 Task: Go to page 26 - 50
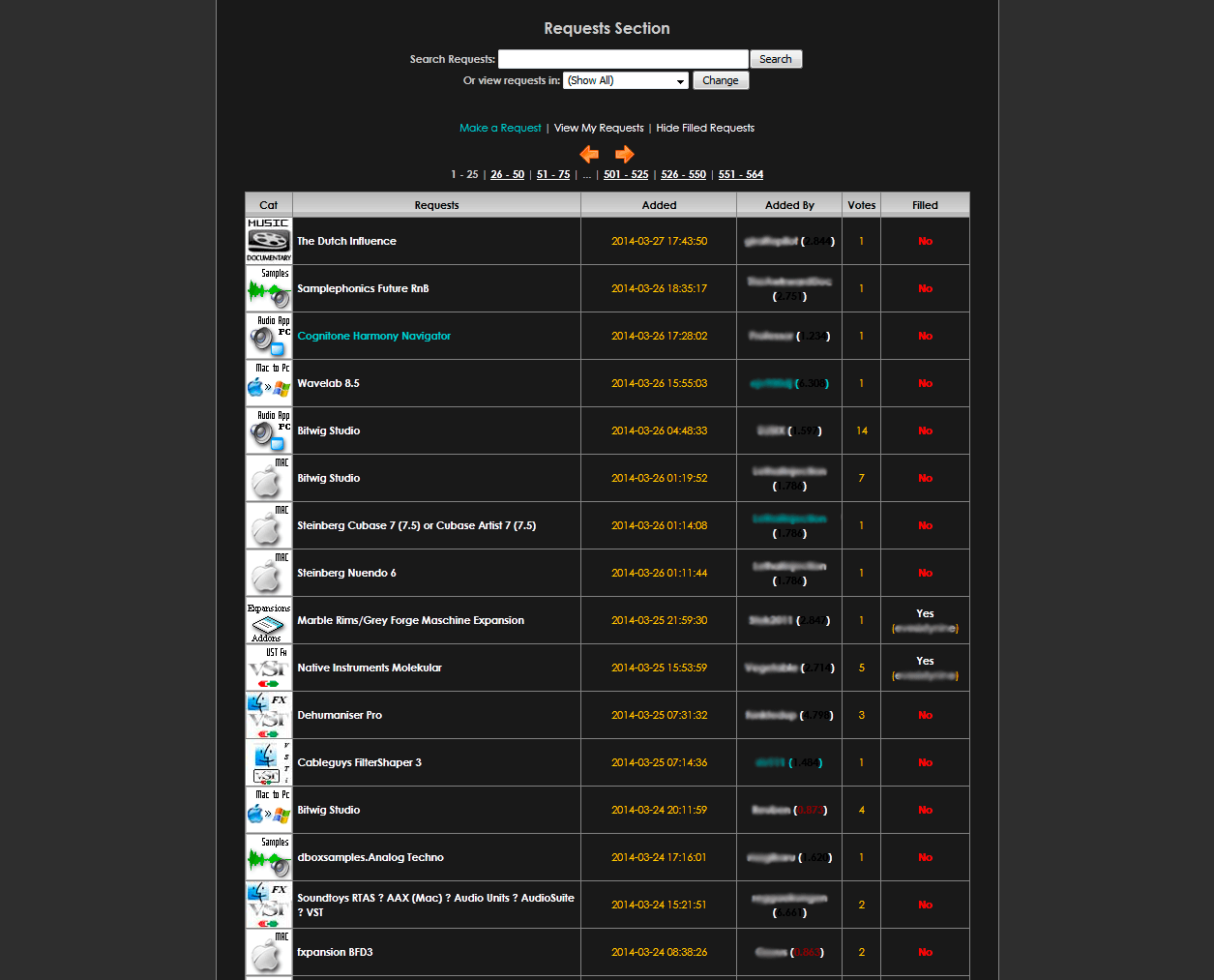(507, 174)
